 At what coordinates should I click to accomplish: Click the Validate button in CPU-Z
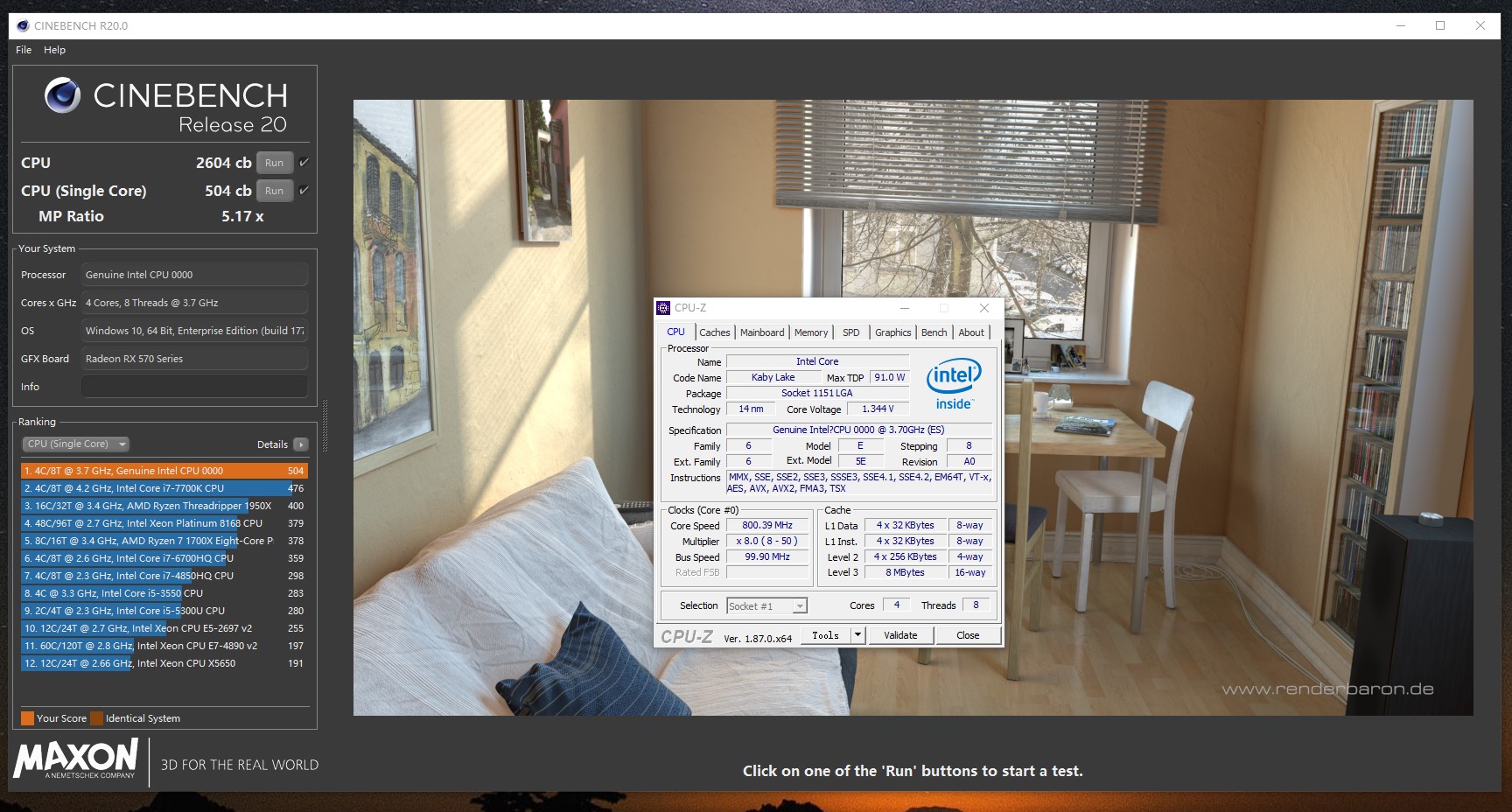pyautogui.click(x=900, y=635)
